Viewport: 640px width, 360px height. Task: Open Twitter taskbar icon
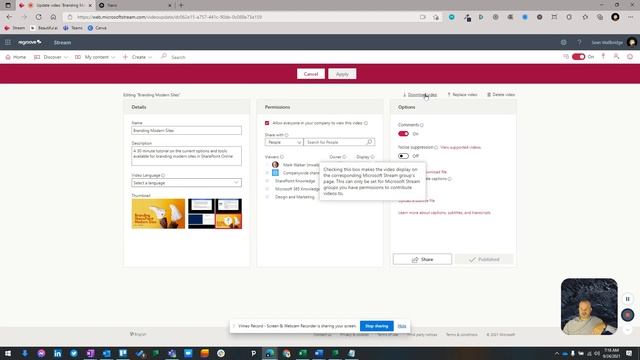[x=74, y=353]
